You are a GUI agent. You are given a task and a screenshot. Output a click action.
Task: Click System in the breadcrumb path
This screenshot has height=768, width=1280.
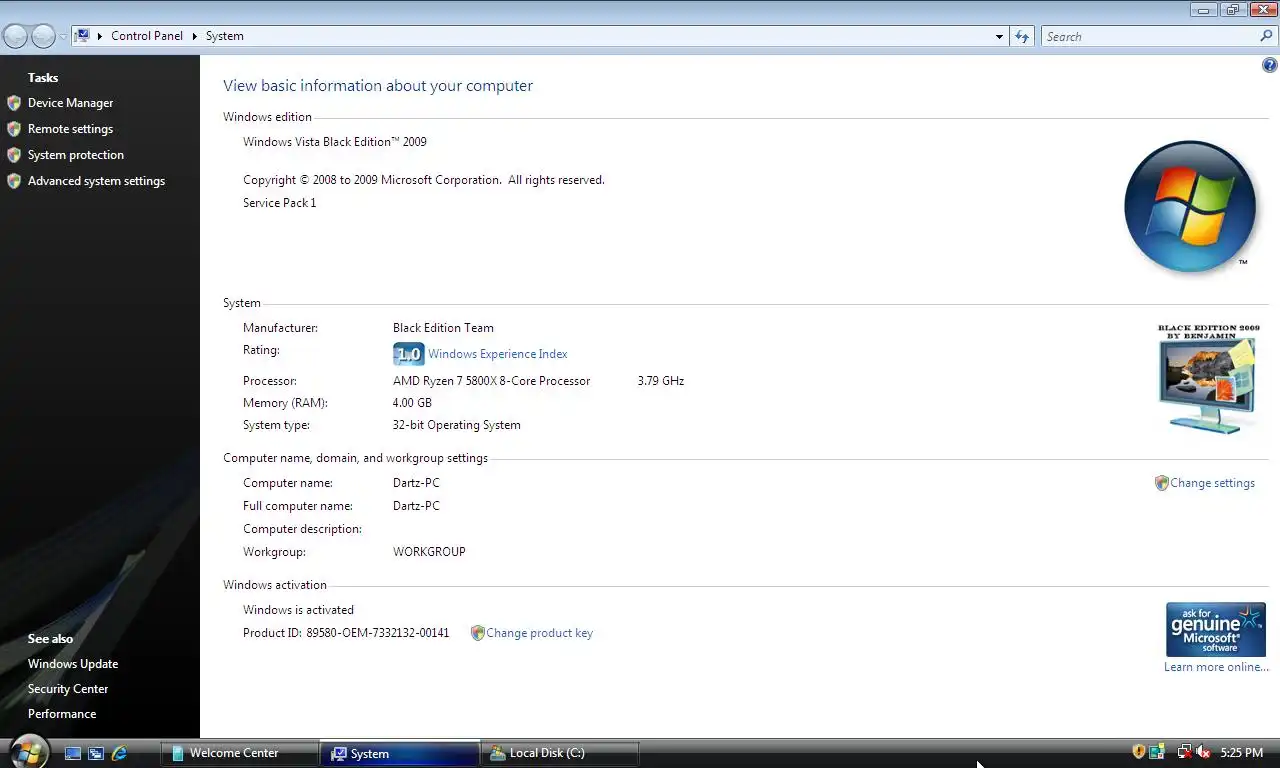pyautogui.click(x=225, y=36)
